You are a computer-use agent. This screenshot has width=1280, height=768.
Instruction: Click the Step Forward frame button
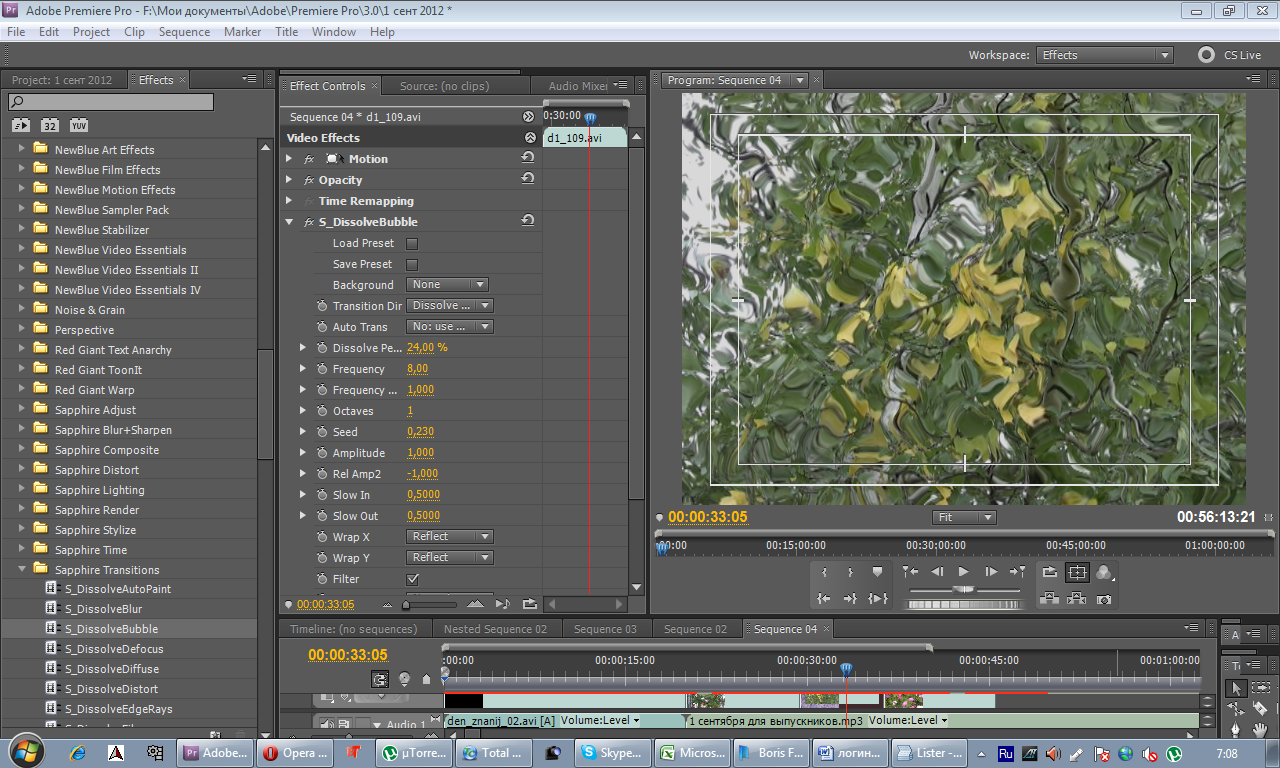coord(991,572)
